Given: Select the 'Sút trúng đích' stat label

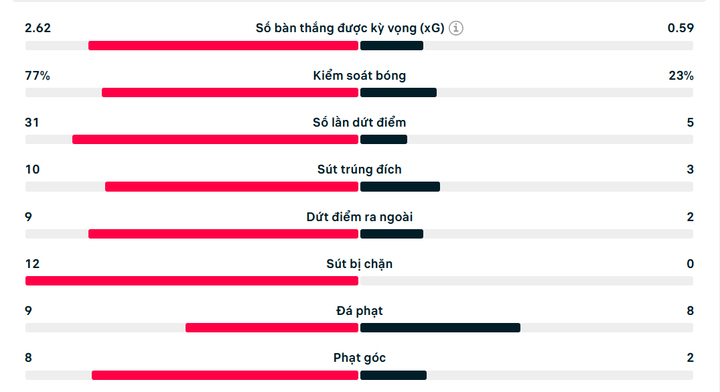Looking at the screenshot, I should point(360,169).
